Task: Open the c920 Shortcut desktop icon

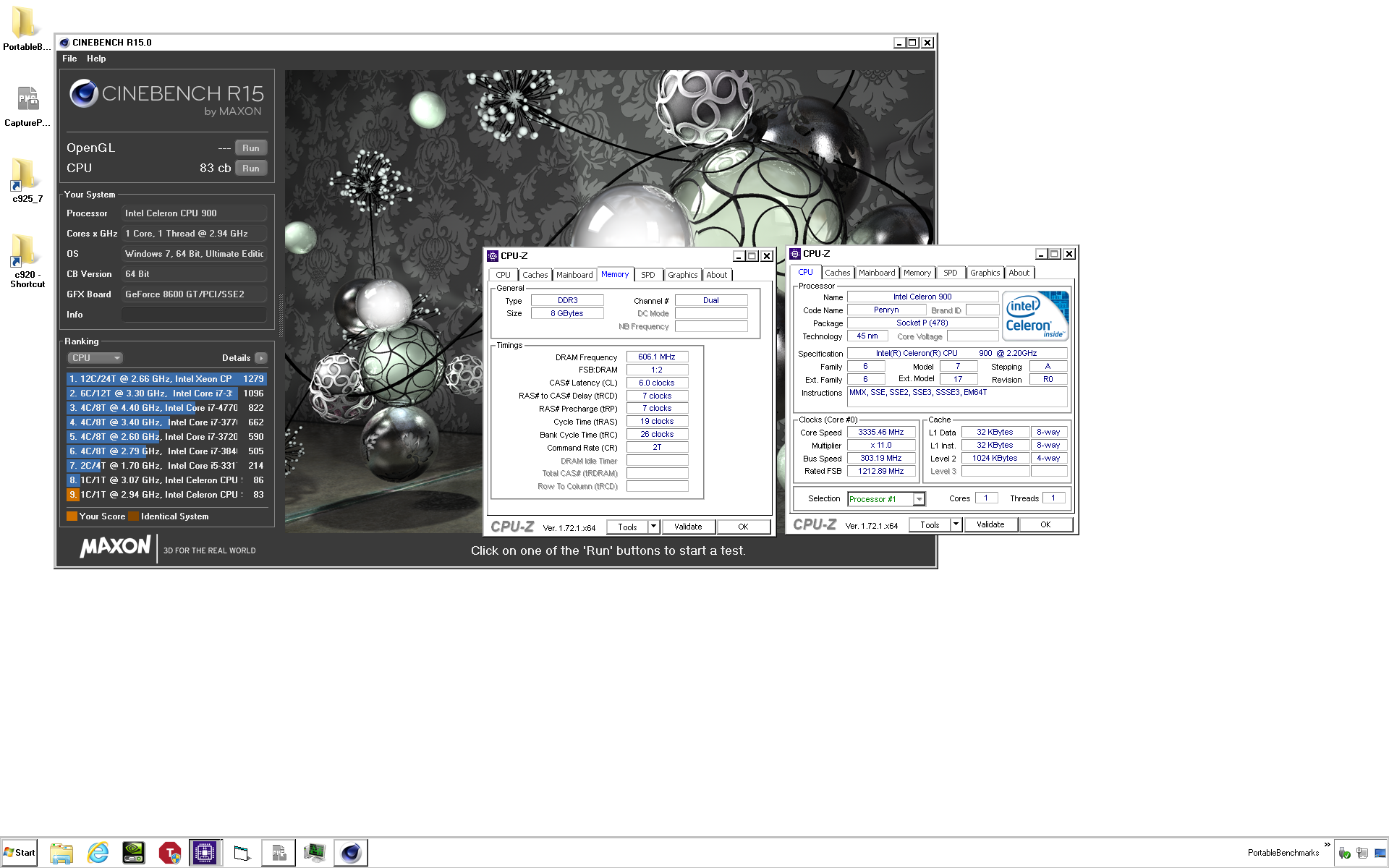Action: click(x=27, y=261)
